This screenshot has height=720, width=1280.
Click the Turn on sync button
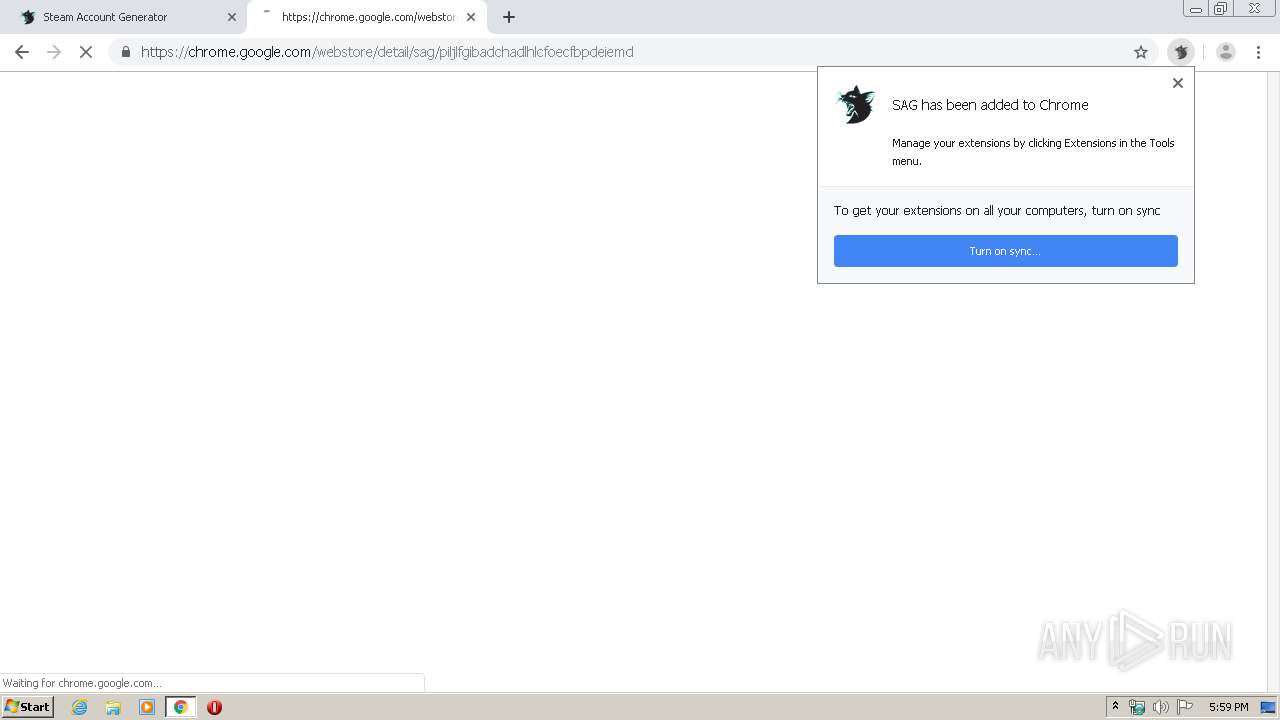(x=1006, y=251)
